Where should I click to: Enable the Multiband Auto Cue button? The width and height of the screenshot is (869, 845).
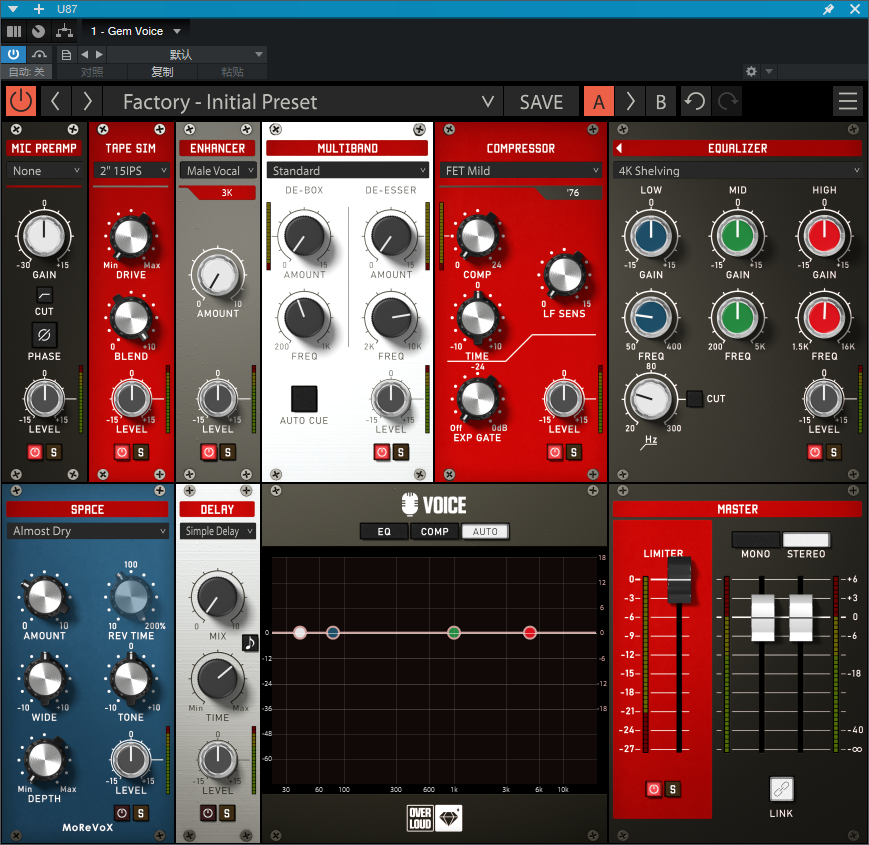click(304, 398)
